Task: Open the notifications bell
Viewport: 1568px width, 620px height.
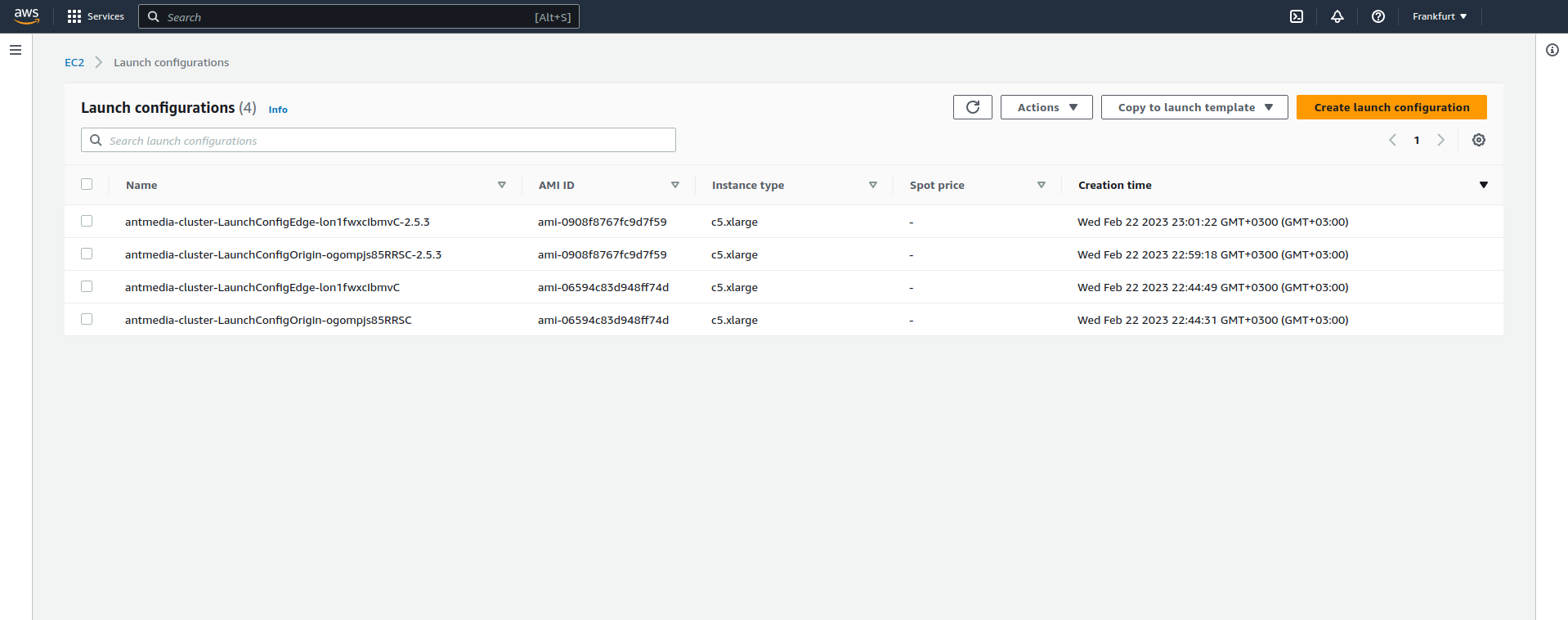Action: point(1337,16)
